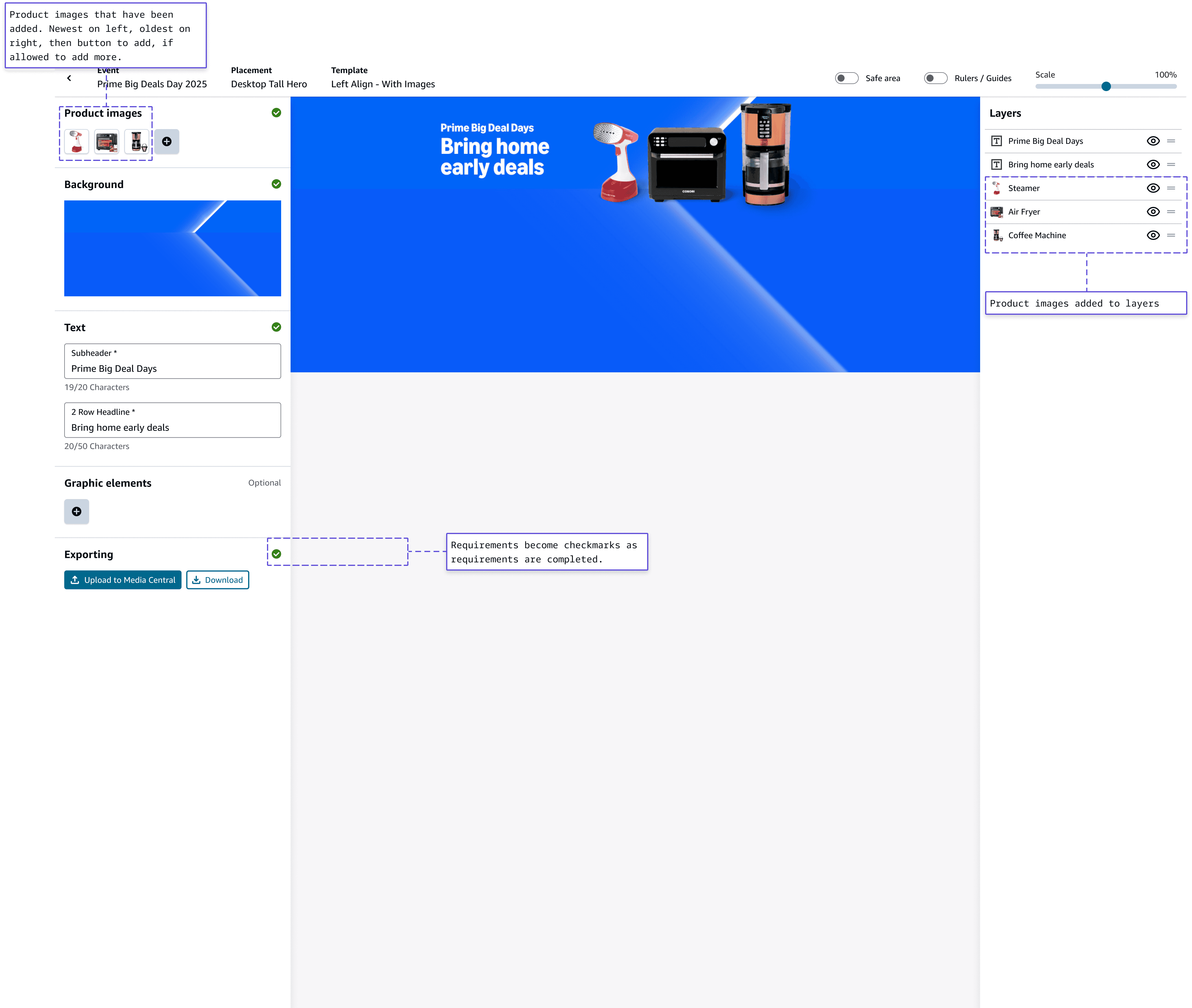Image resolution: width=1192 pixels, height=1008 pixels.
Task: Select the Steamer layer name
Action: pyautogui.click(x=1024, y=188)
